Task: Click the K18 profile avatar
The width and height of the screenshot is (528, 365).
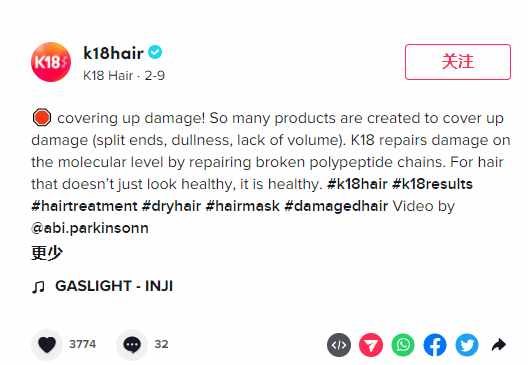Action: coord(51,62)
